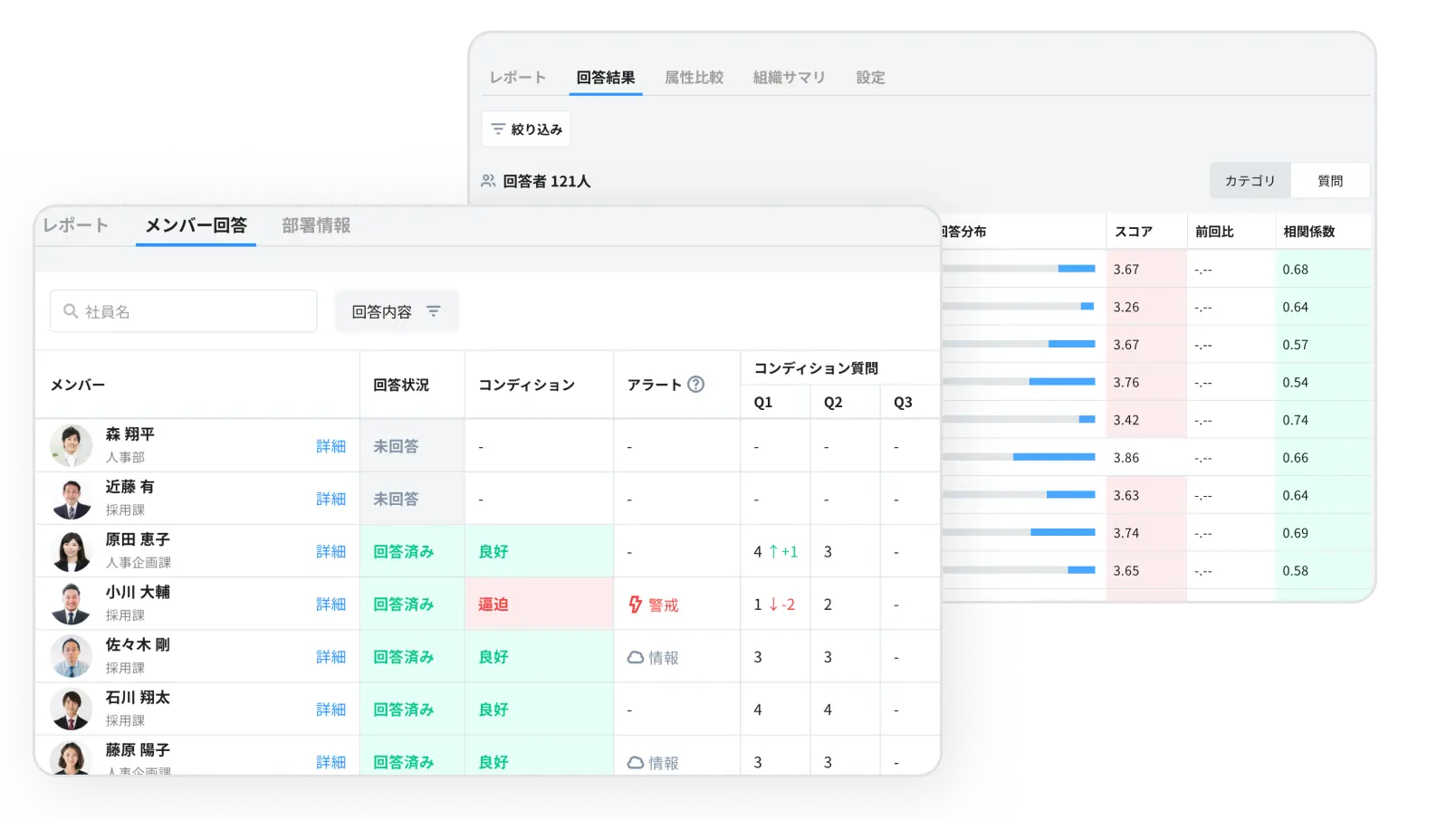Switch view to カテゴリ
The image size is (1456, 819).
[1250, 181]
